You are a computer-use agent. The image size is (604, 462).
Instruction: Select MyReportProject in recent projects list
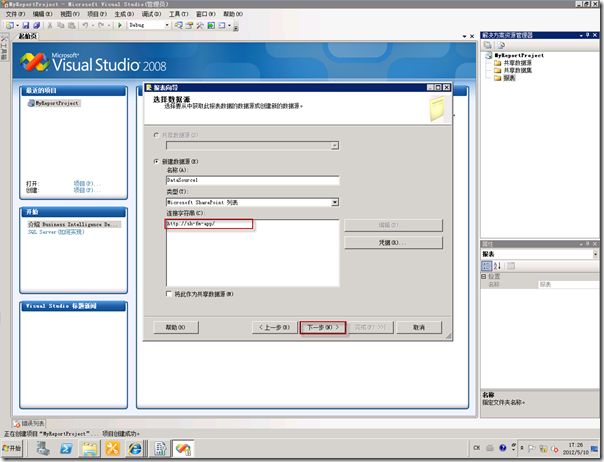click(54, 103)
